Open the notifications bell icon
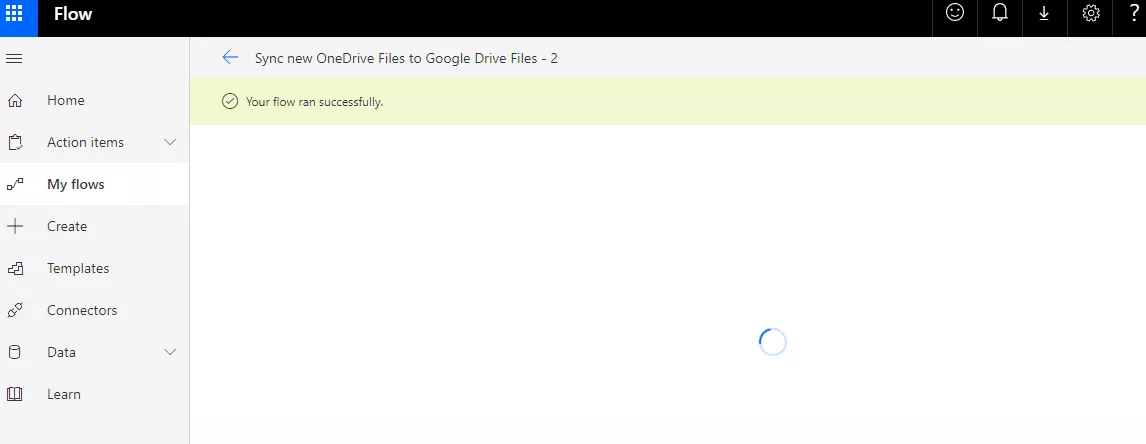This screenshot has height=444, width=1146. click(1000, 13)
